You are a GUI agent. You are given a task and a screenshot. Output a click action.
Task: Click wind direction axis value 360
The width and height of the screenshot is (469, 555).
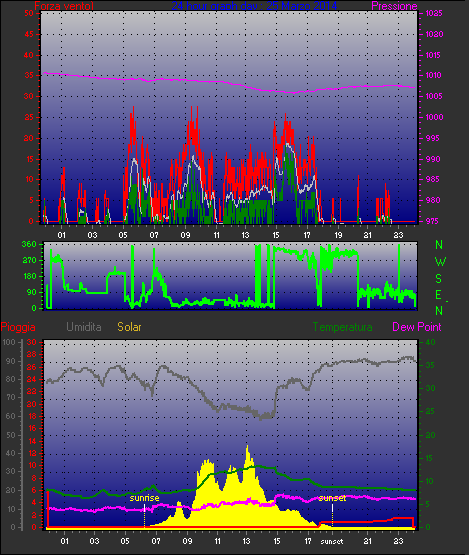coord(29,244)
